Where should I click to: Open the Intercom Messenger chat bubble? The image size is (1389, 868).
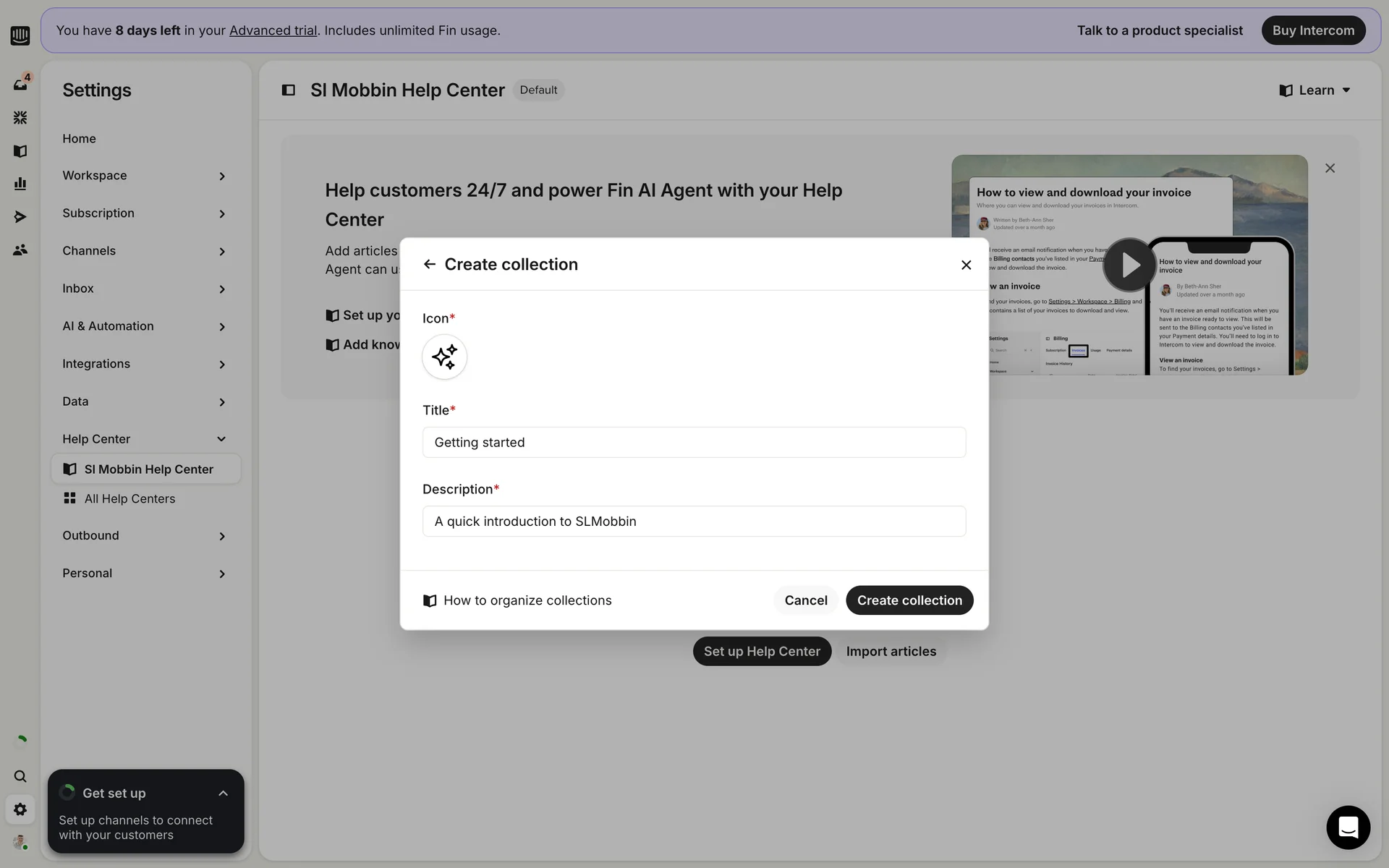point(1348,827)
